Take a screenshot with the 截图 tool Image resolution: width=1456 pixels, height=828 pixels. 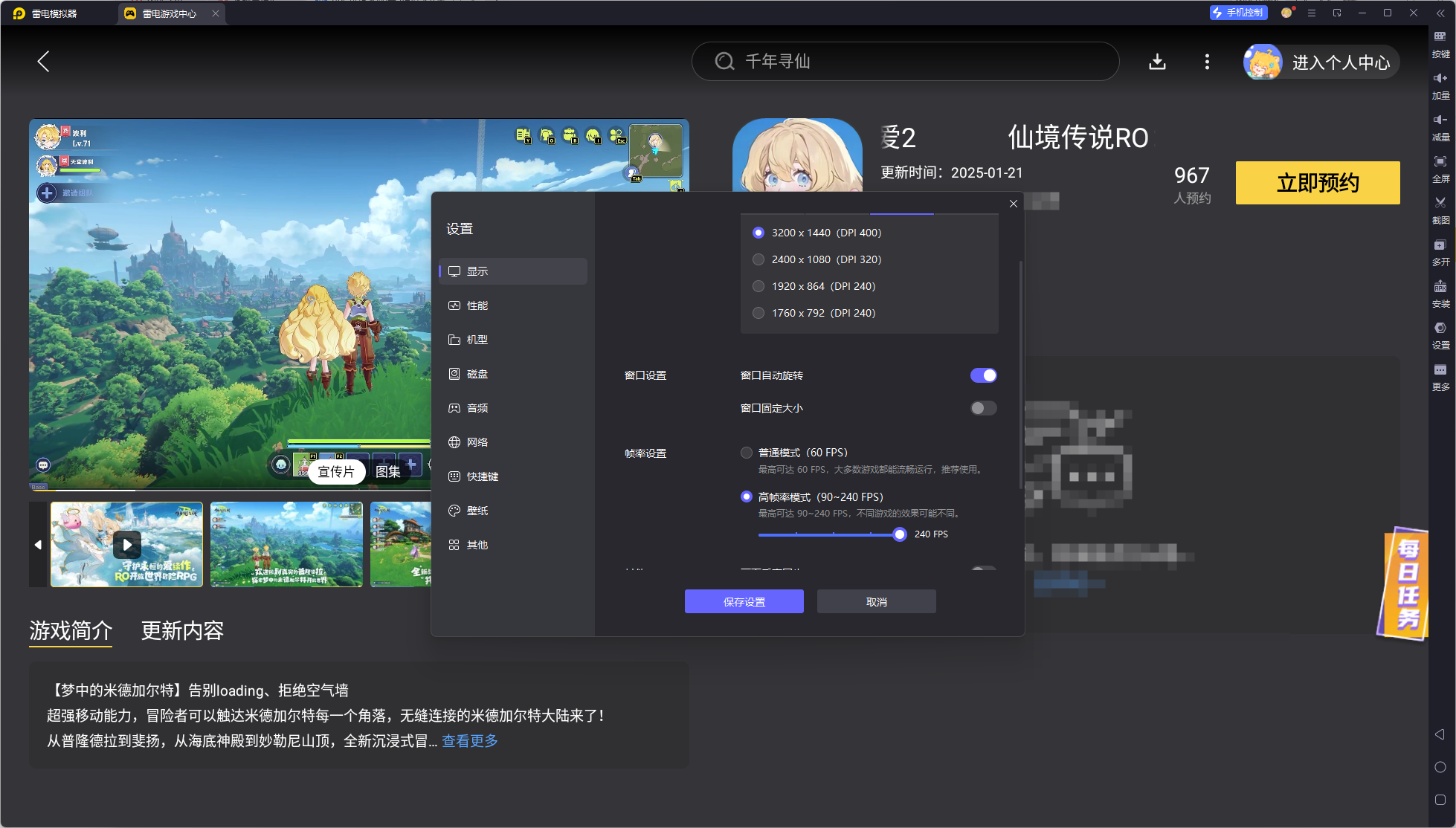pos(1440,210)
